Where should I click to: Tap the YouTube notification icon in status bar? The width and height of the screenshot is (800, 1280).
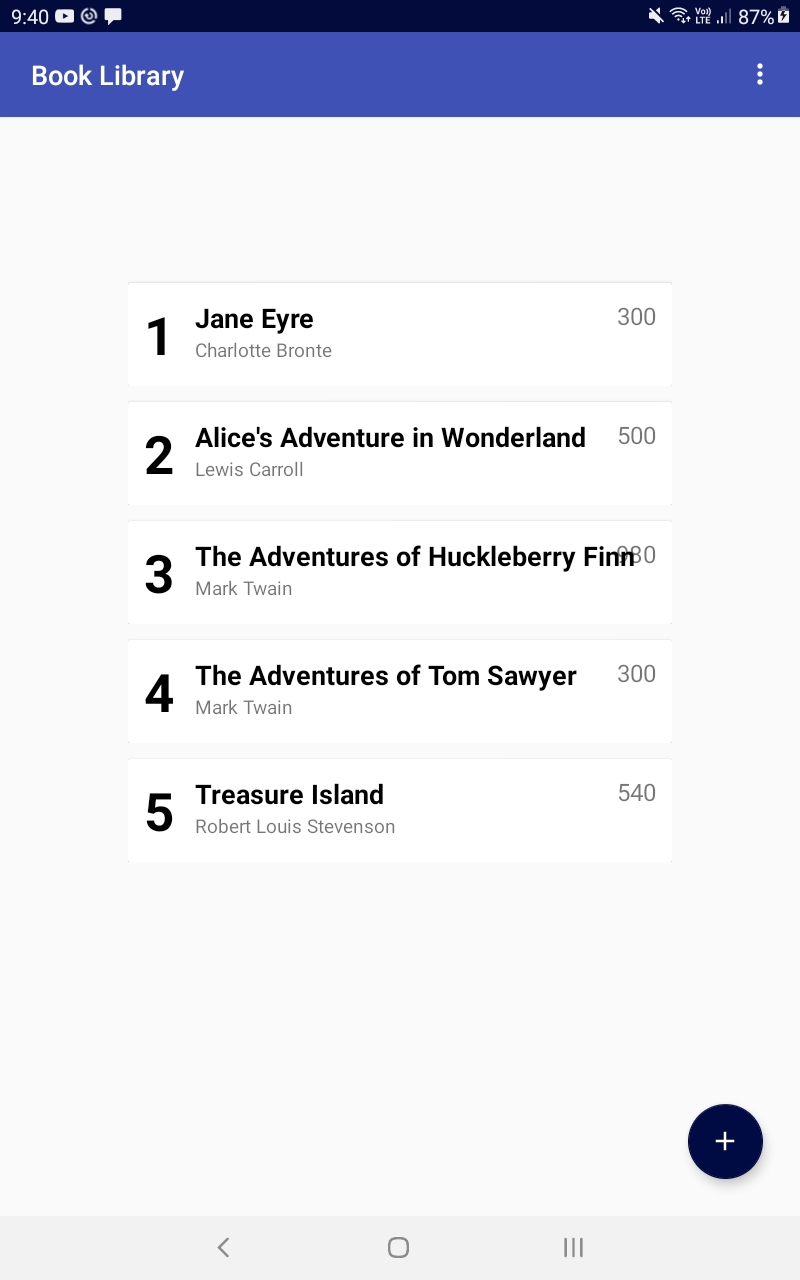[x=65, y=16]
